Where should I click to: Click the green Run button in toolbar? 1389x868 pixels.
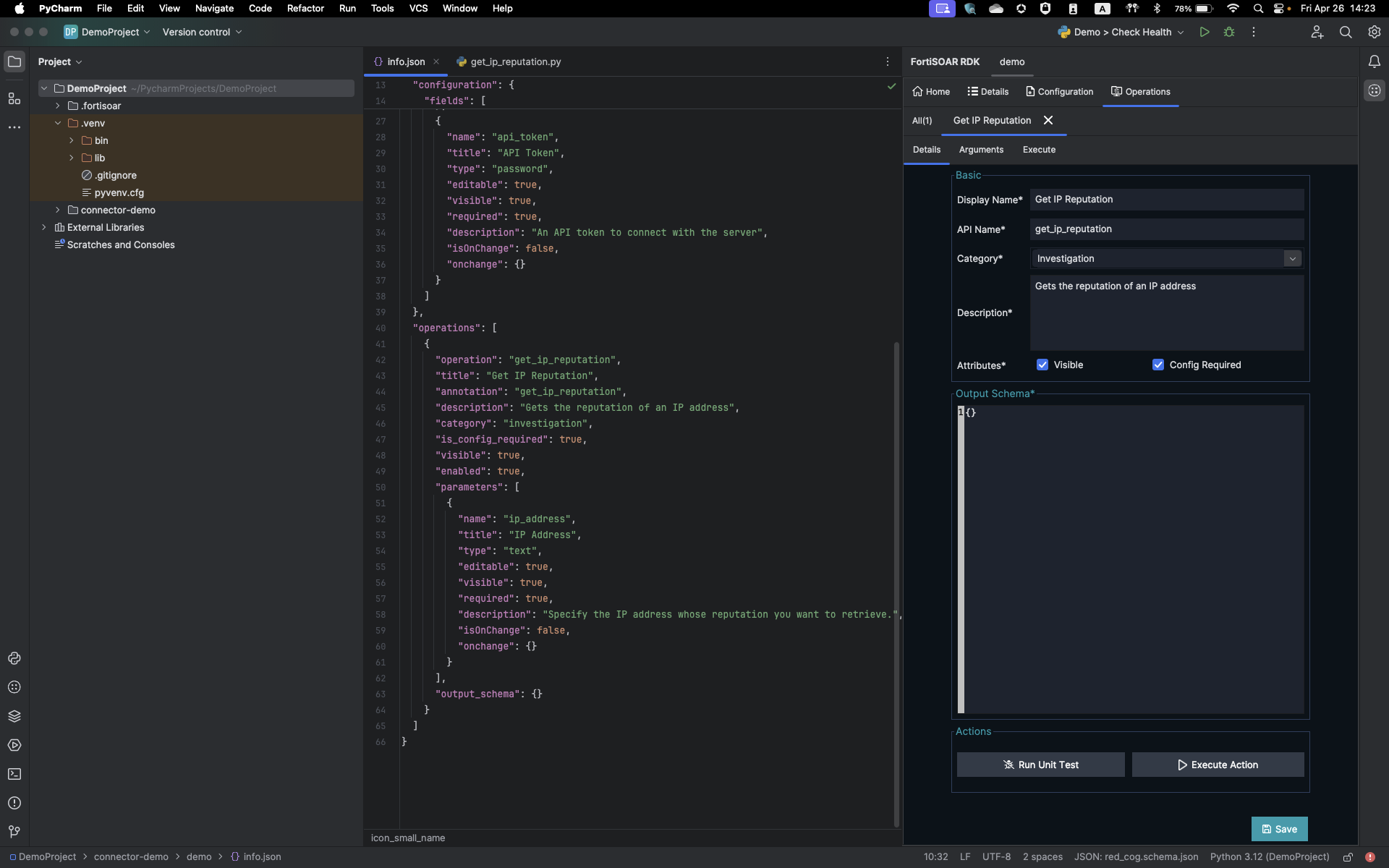(1205, 32)
